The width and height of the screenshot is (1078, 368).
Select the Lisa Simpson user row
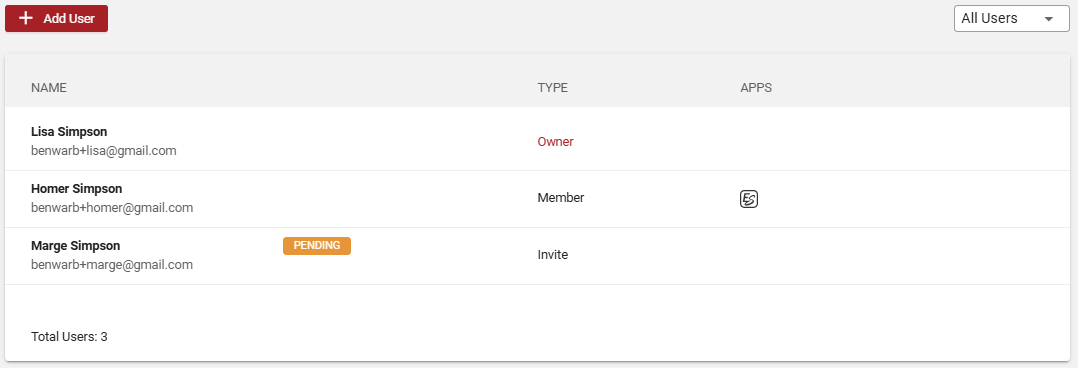click(x=538, y=142)
